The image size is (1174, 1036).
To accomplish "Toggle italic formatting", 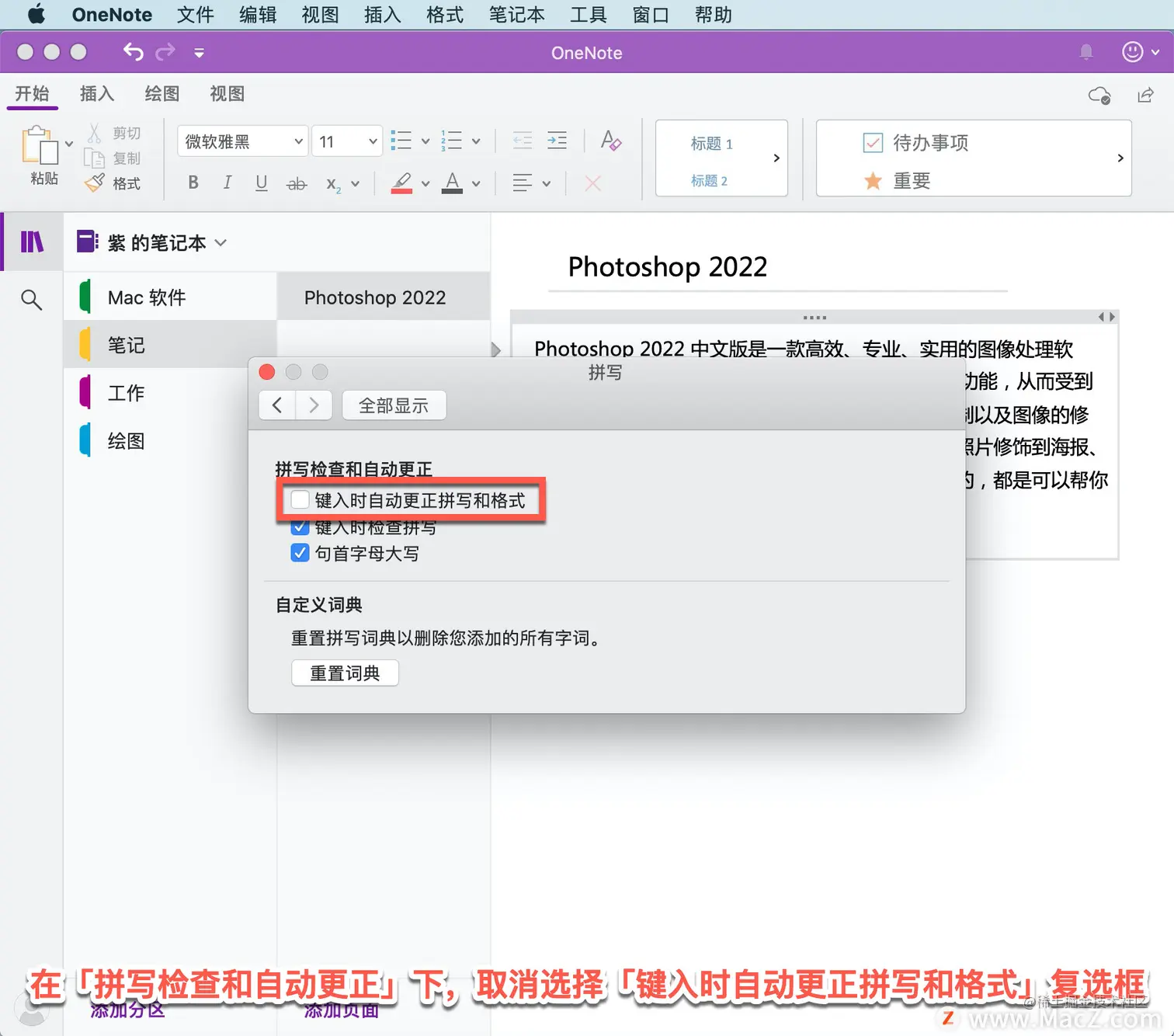I will (228, 183).
